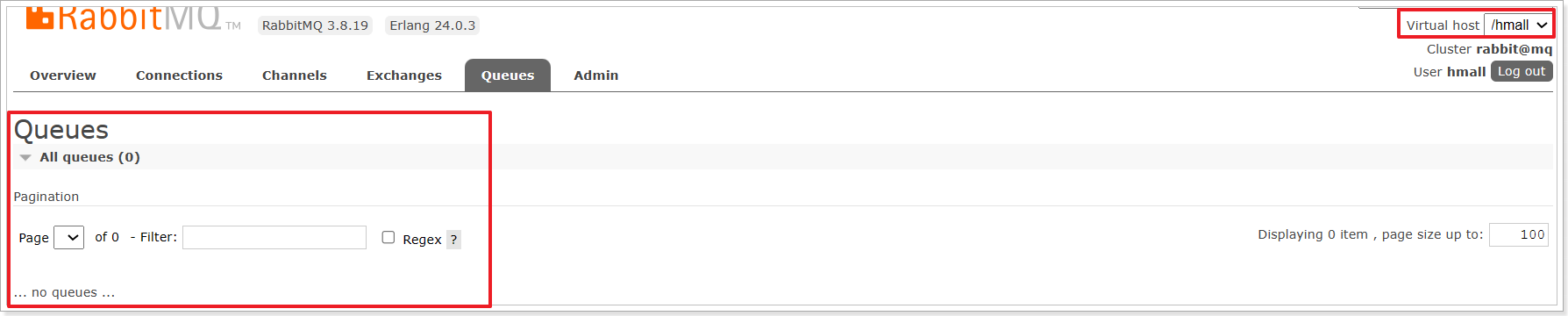Open the Page number dropdown

click(68, 238)
